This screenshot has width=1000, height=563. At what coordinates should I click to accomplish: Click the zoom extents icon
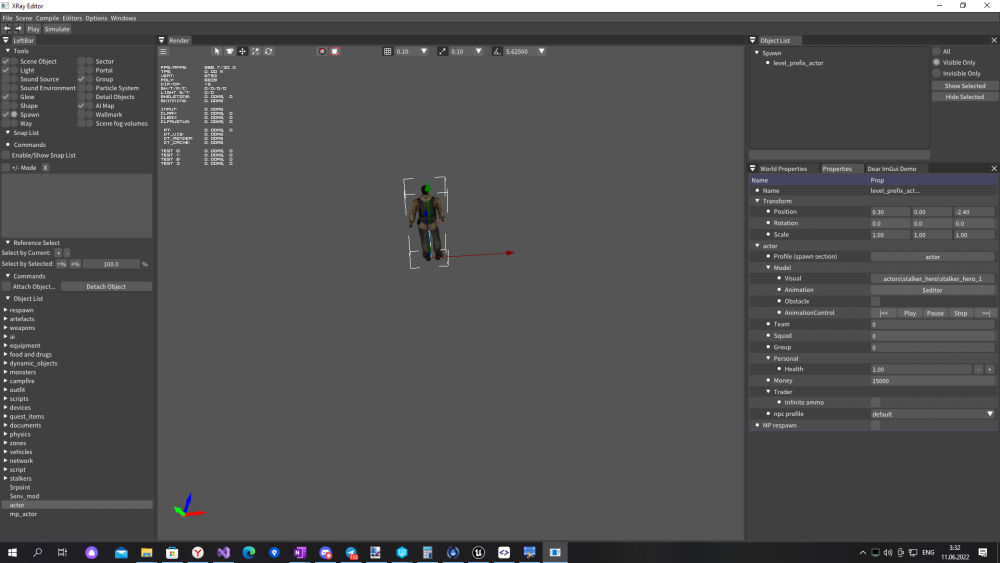pyautogui.click(x=322, y=52)
